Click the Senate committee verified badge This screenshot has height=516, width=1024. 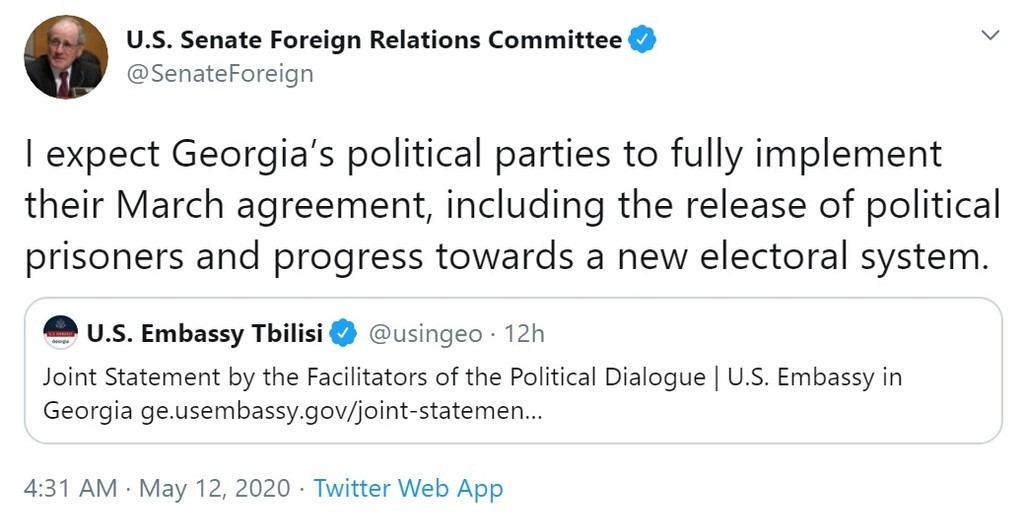[642, 40]
